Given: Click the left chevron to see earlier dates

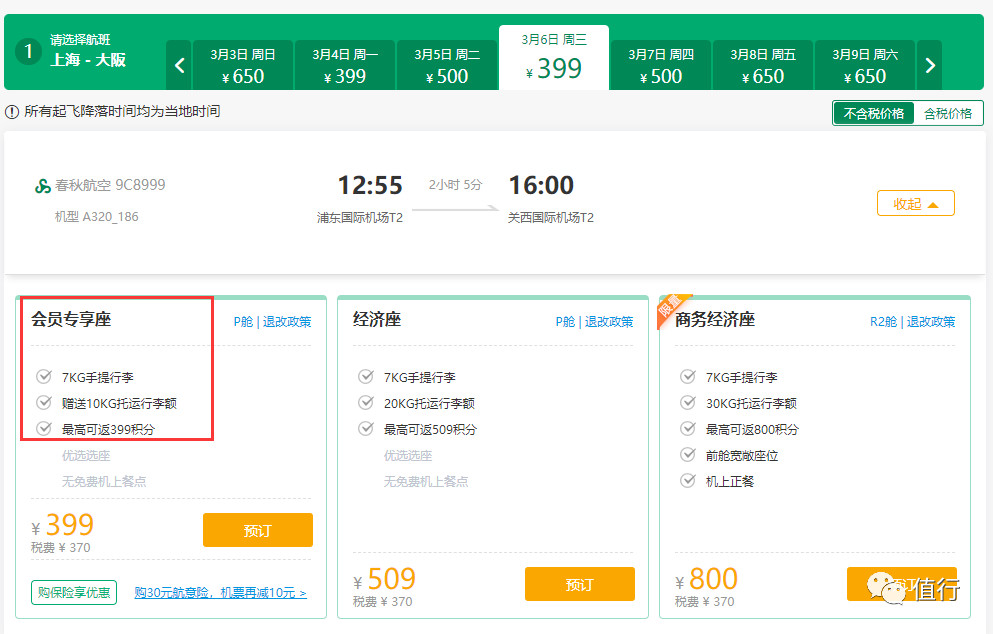Looking at the screenshot, I should (178, 64).
